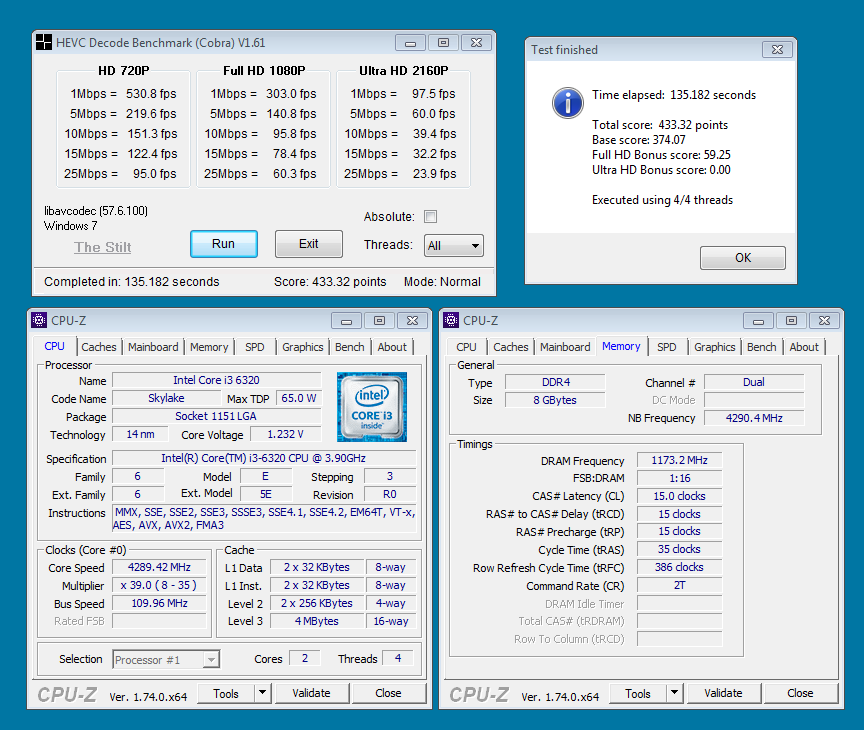
Task: Confirm the Test finished dialog with OK
Action: point(743,258)
